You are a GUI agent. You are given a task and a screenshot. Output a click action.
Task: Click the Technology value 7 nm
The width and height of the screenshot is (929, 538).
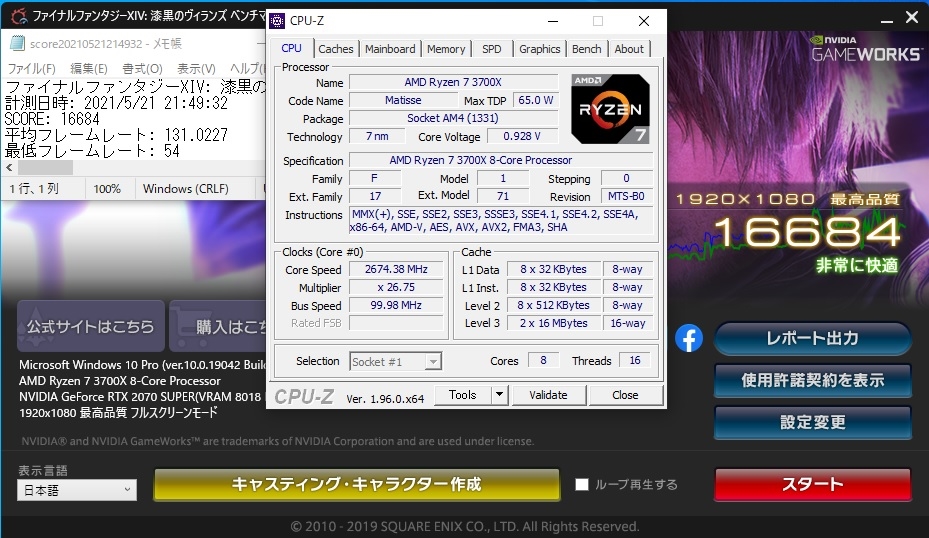(377, 136)
